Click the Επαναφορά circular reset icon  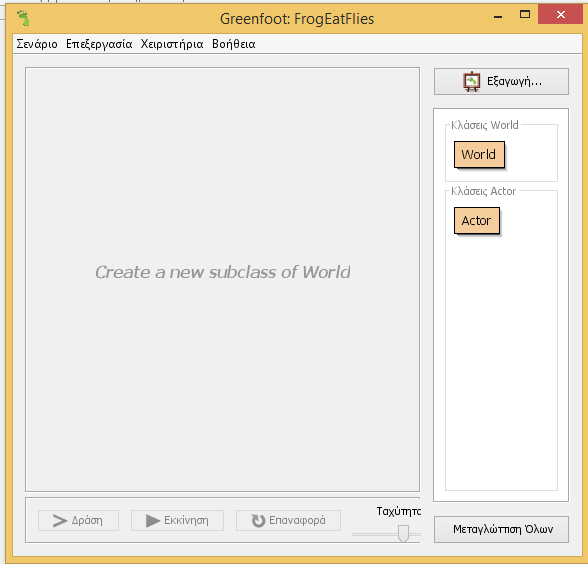tap(258, 520)
